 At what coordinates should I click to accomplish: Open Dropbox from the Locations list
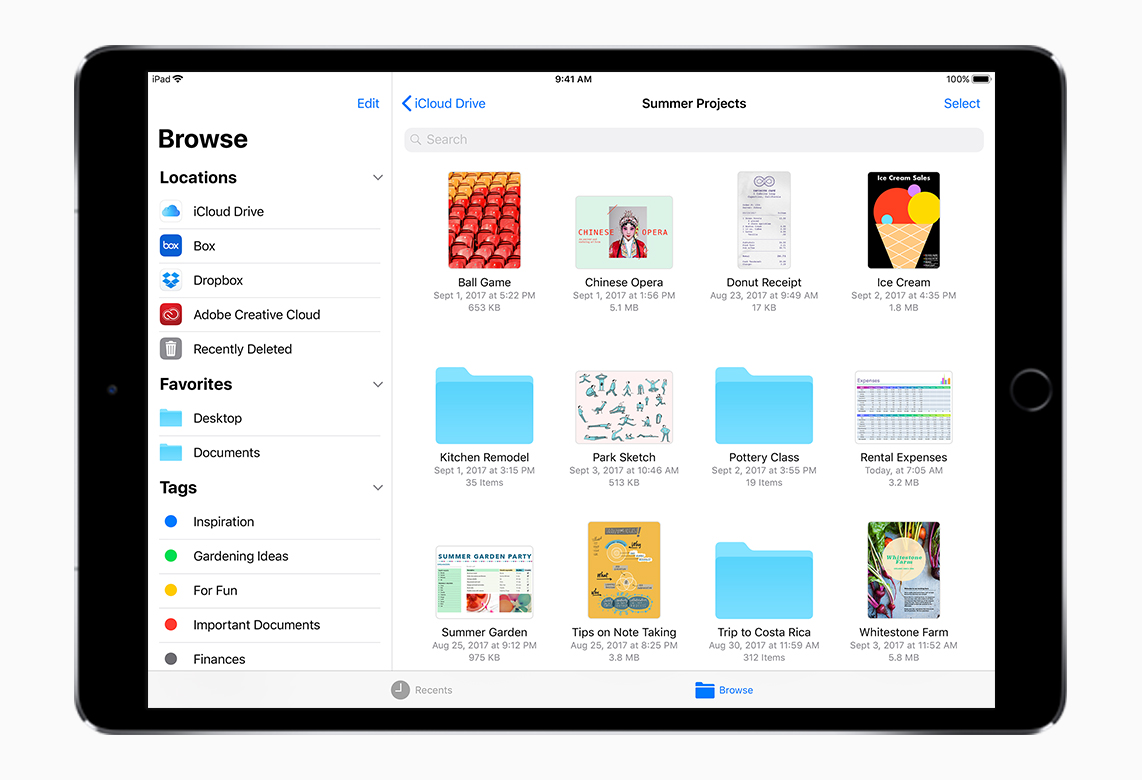[218, 281]
